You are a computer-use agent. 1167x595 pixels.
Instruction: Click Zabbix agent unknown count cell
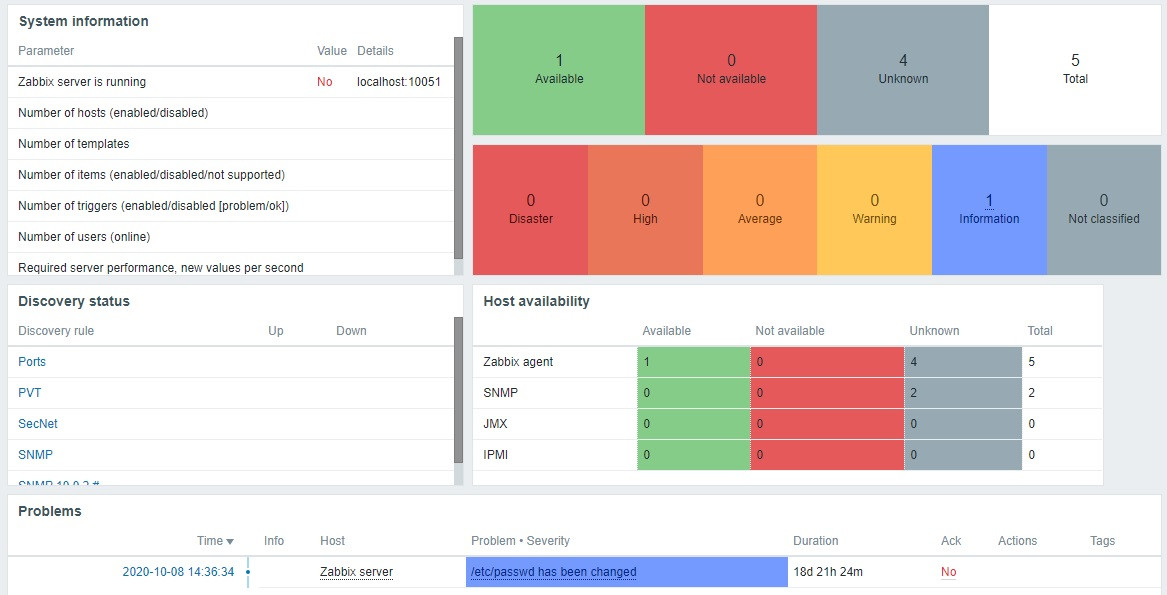pos(963,362)
